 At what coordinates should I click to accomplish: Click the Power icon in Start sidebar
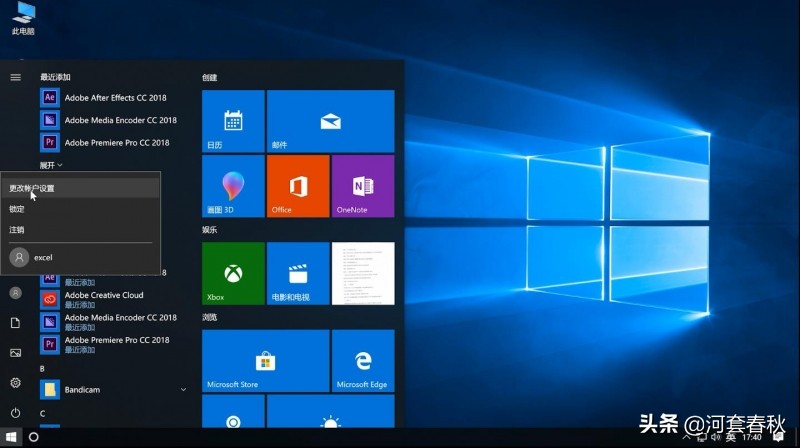(15, 413)
